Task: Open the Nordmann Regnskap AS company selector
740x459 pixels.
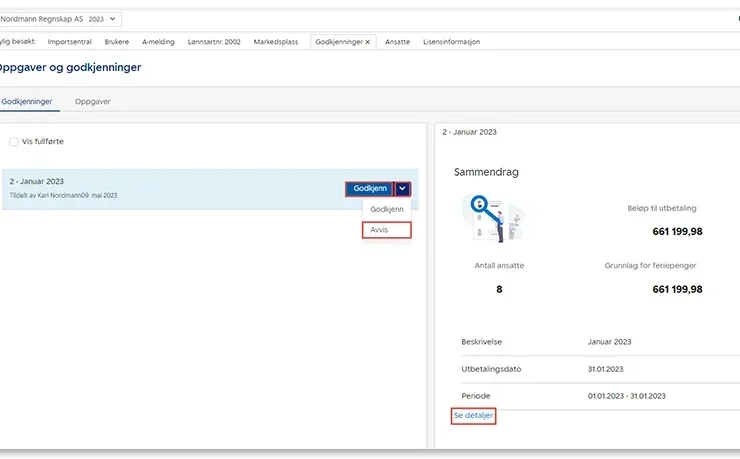Action: pos(60,19)
